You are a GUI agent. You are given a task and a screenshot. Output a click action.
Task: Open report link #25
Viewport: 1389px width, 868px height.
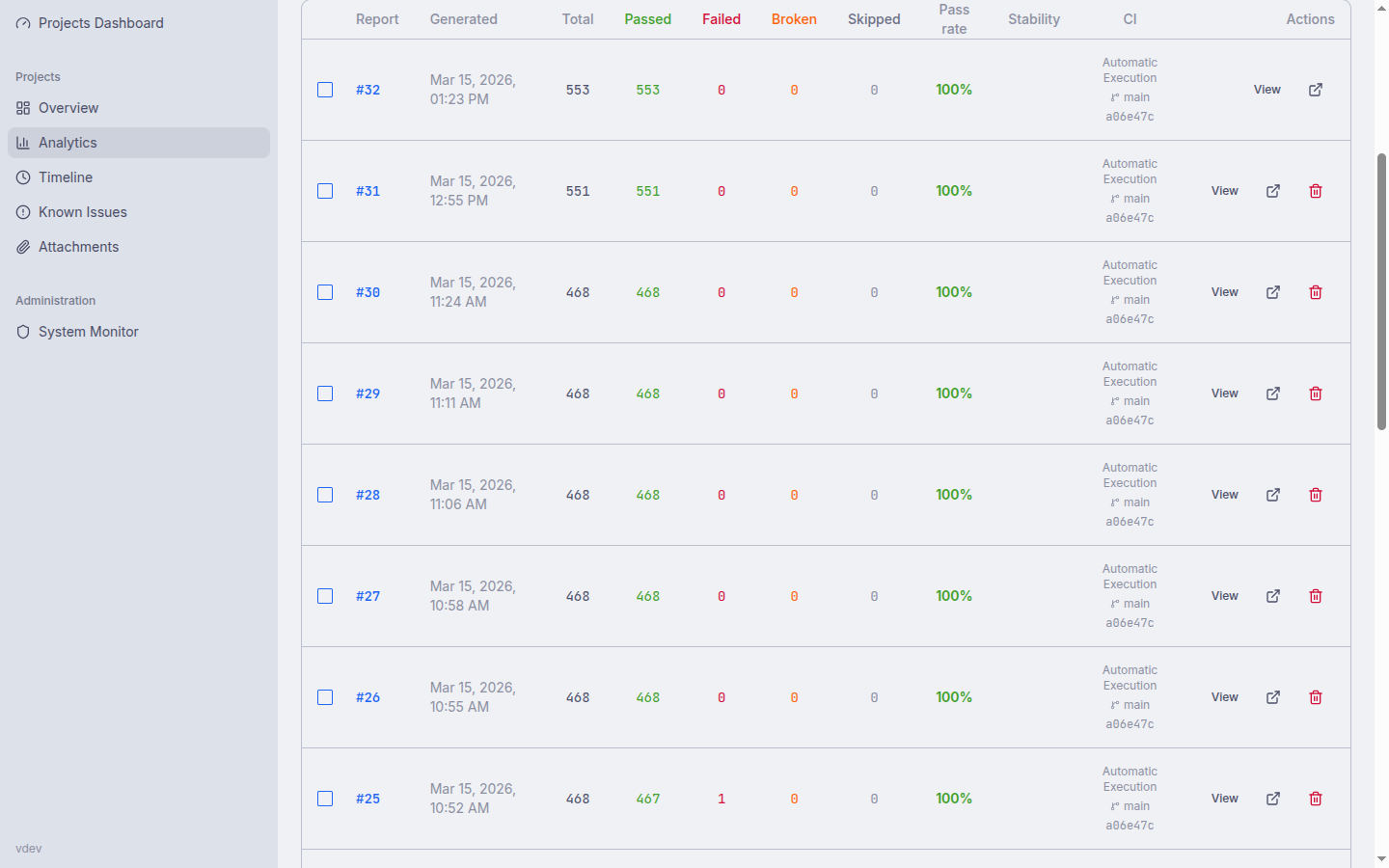368,799
